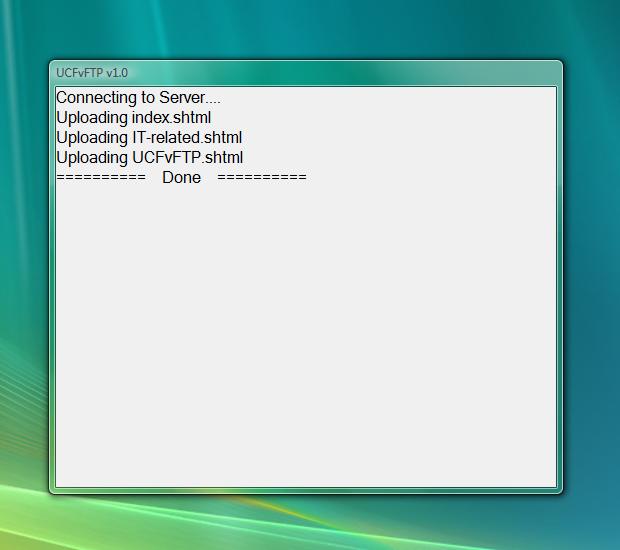Image resolution: width=620 pixels, height=550 pixels.
Task: Click the bottom-right corner of the UCFvFTP window
Action: click(560, 491)
